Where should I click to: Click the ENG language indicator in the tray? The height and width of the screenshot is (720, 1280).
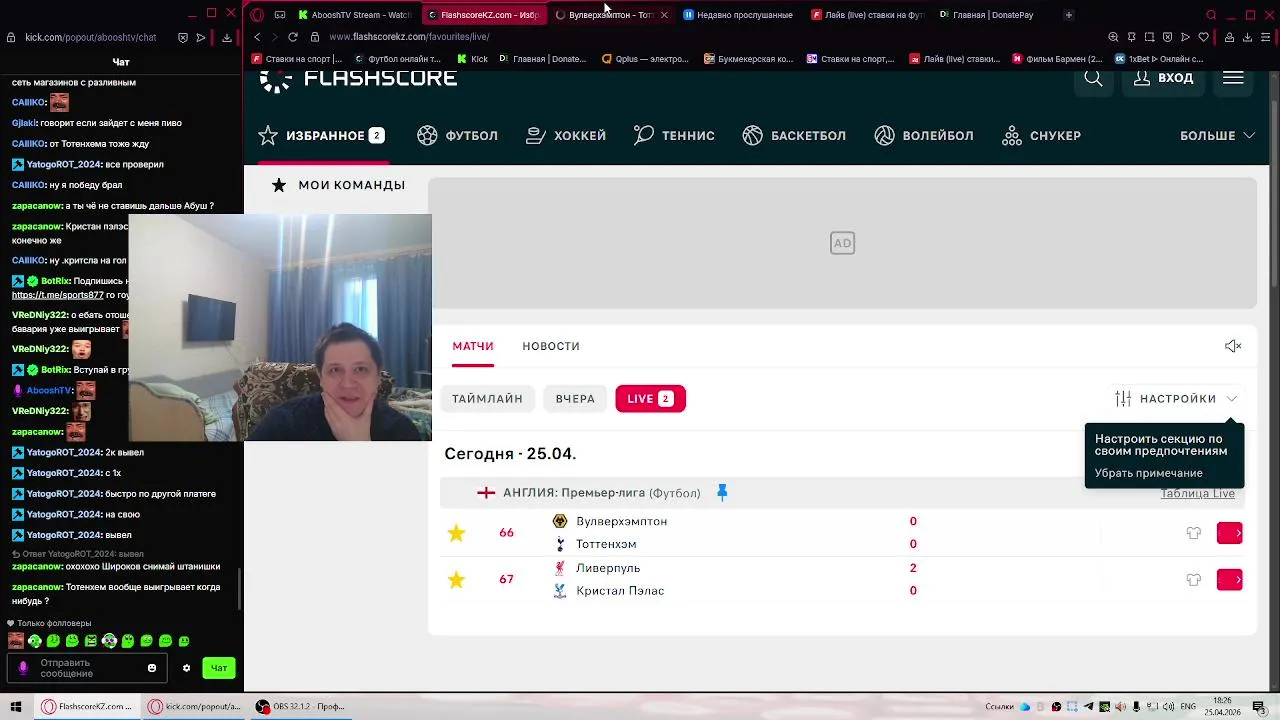1189,707
